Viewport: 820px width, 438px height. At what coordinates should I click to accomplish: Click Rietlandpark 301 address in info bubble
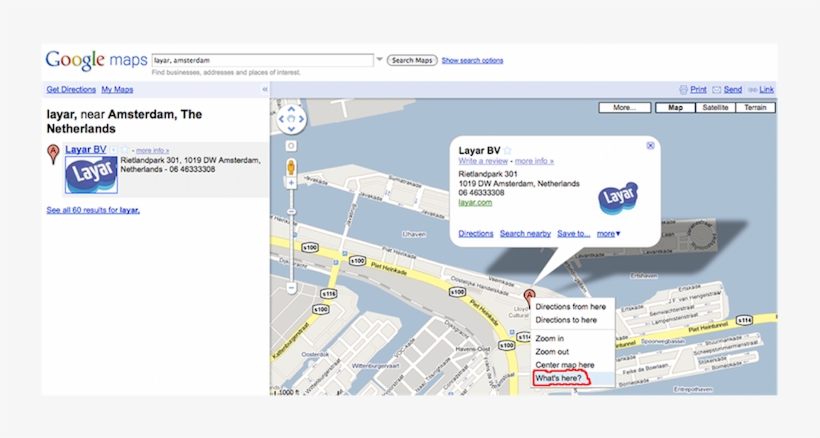[x=488, y=174]
